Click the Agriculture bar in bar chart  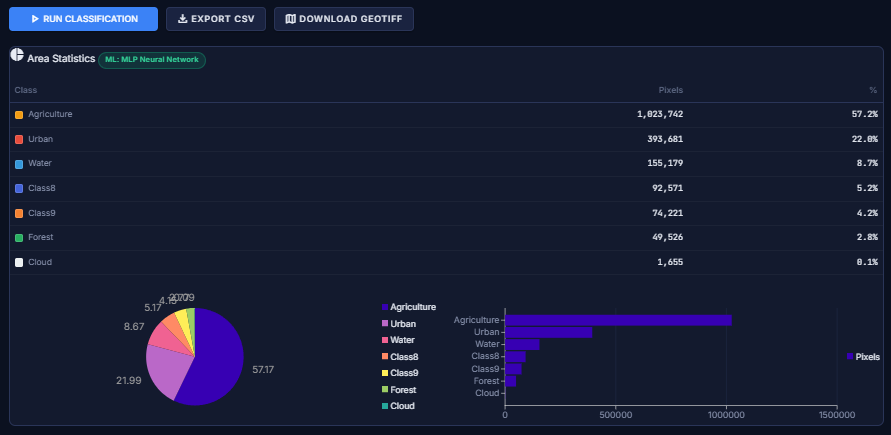tap(618, 320)
